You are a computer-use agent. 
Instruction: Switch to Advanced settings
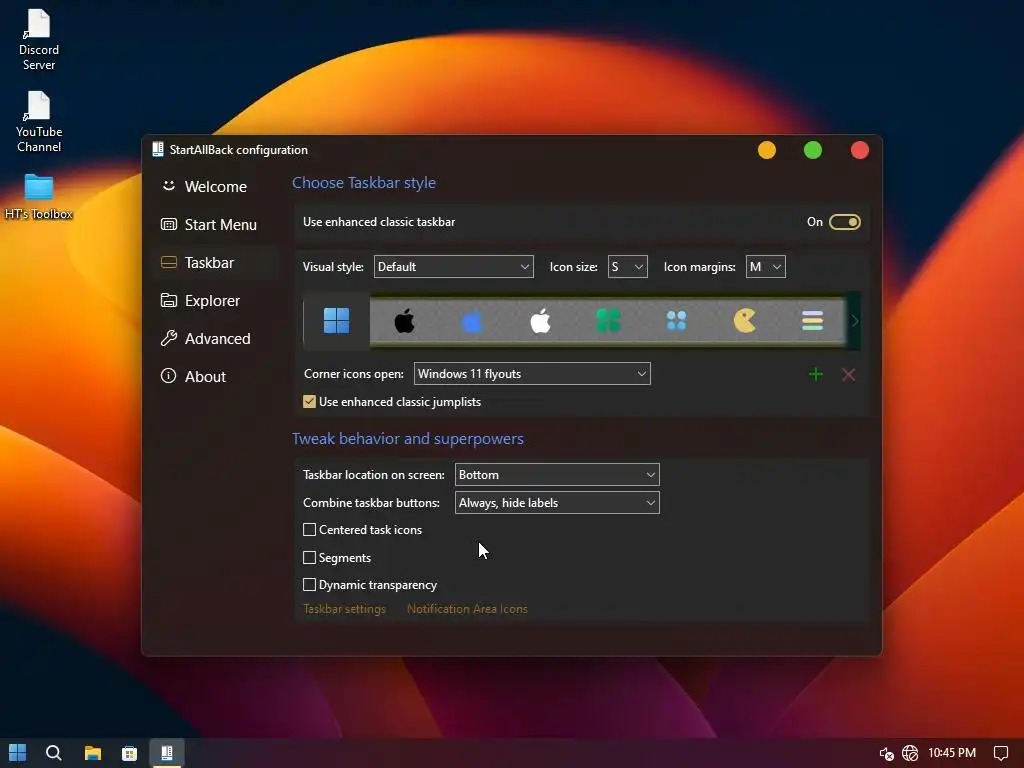click(x=216, y=338)
